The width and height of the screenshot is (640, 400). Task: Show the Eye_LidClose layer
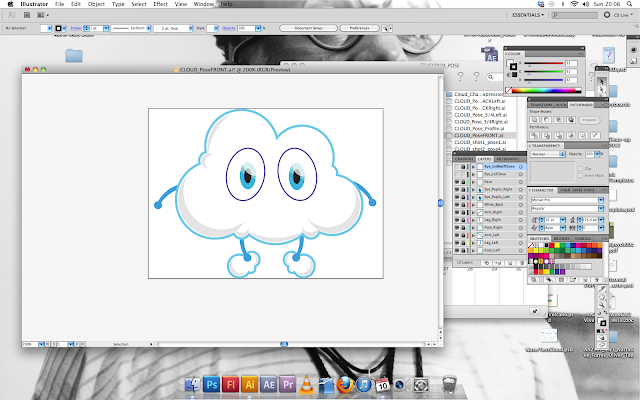[x=457, y=174]
